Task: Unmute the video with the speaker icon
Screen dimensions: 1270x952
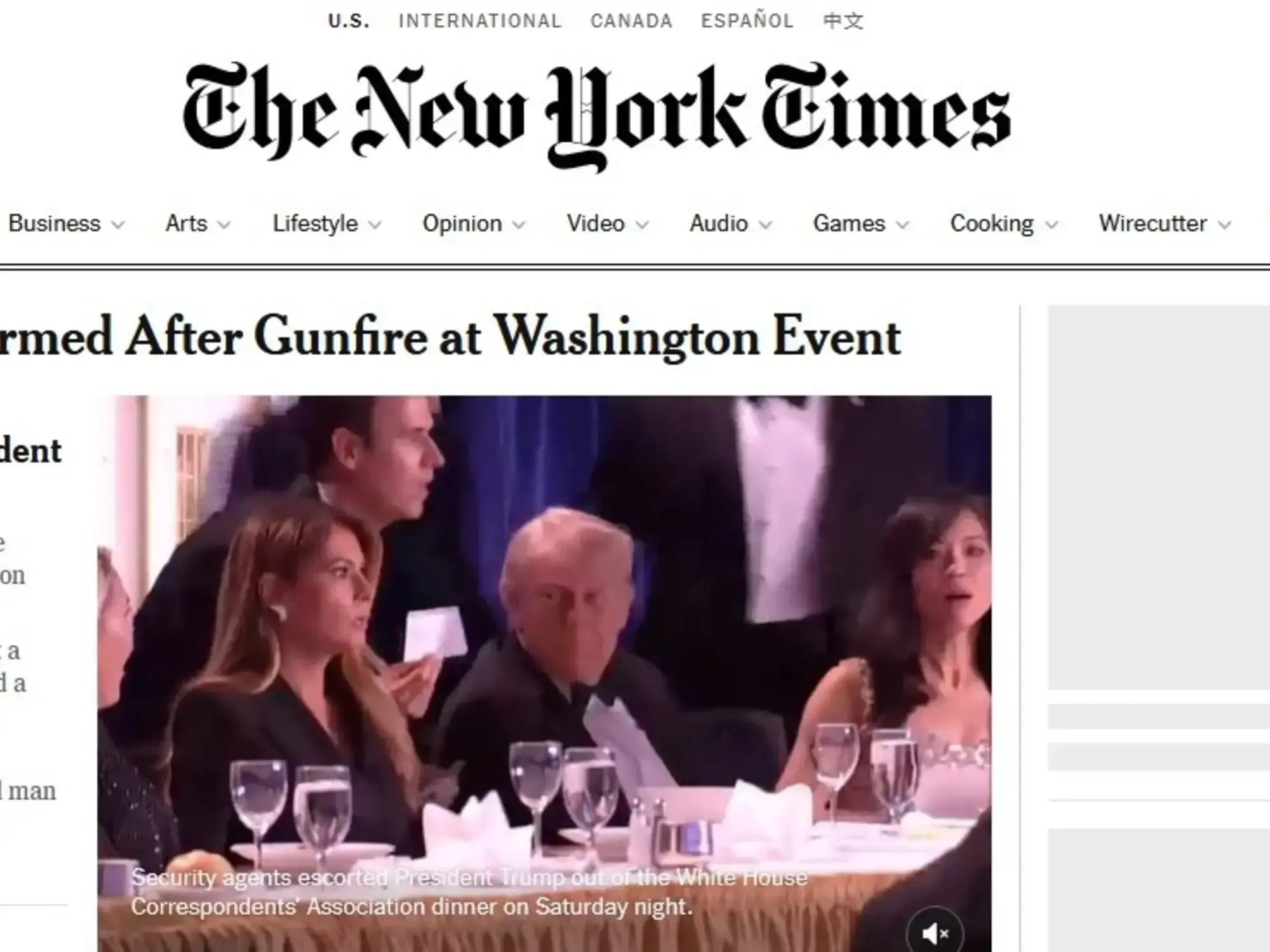Action: [x=934, y=933]
